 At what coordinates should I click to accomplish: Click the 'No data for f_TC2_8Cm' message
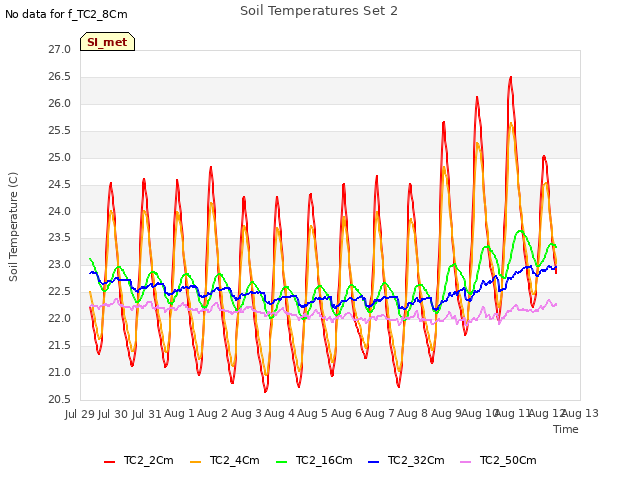click(66, 14)
